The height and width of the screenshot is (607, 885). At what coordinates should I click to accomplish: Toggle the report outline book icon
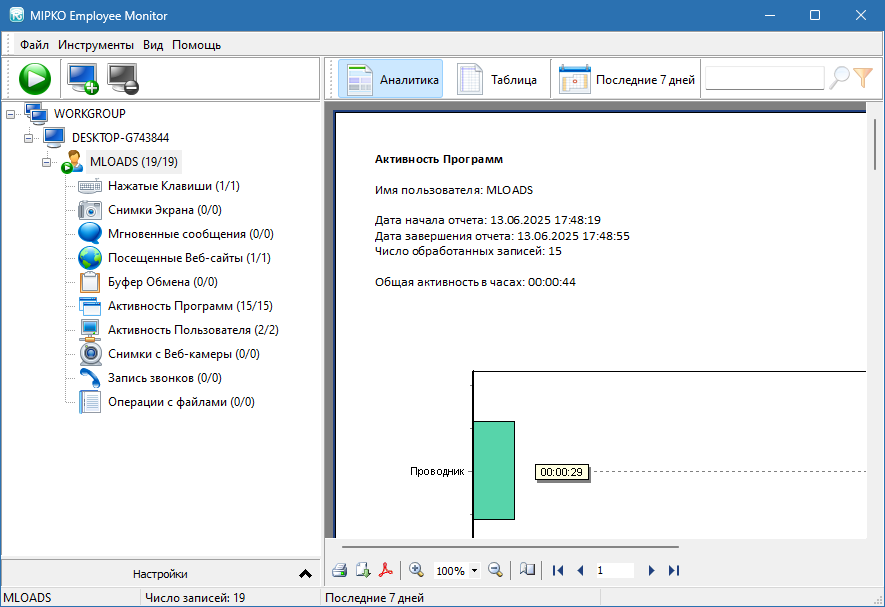click(x=527, y=569)
